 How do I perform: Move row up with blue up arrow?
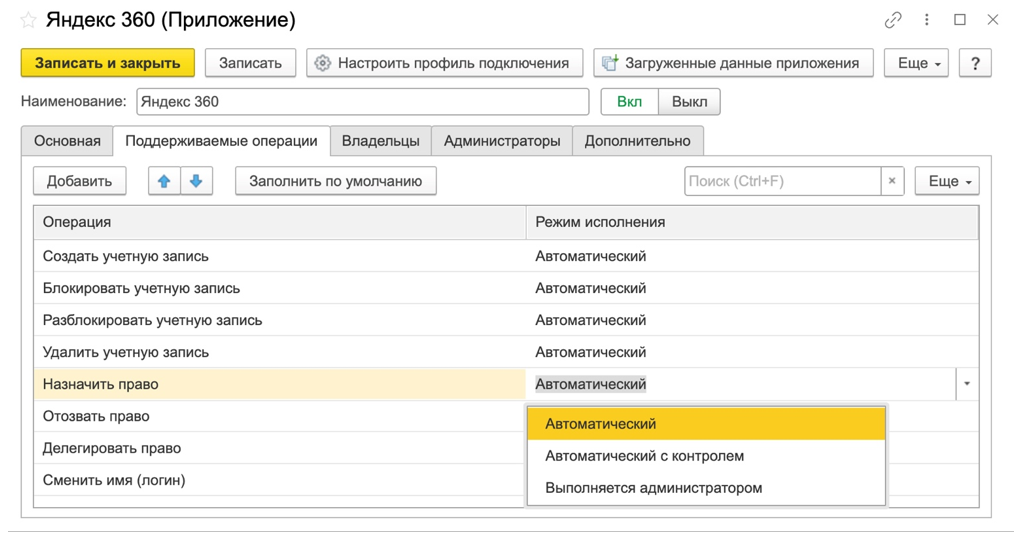click(x=164, y=181)
